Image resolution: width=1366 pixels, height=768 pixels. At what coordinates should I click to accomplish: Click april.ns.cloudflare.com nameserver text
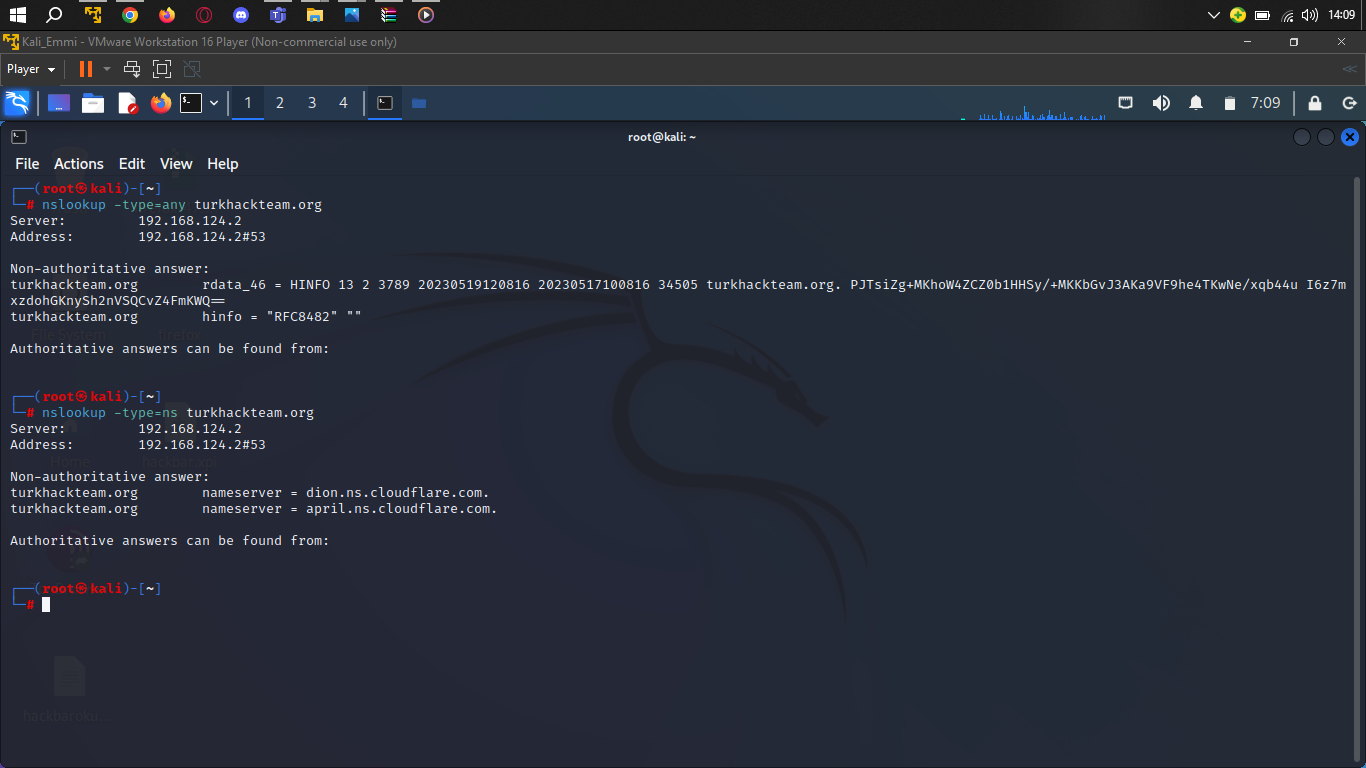402,509
